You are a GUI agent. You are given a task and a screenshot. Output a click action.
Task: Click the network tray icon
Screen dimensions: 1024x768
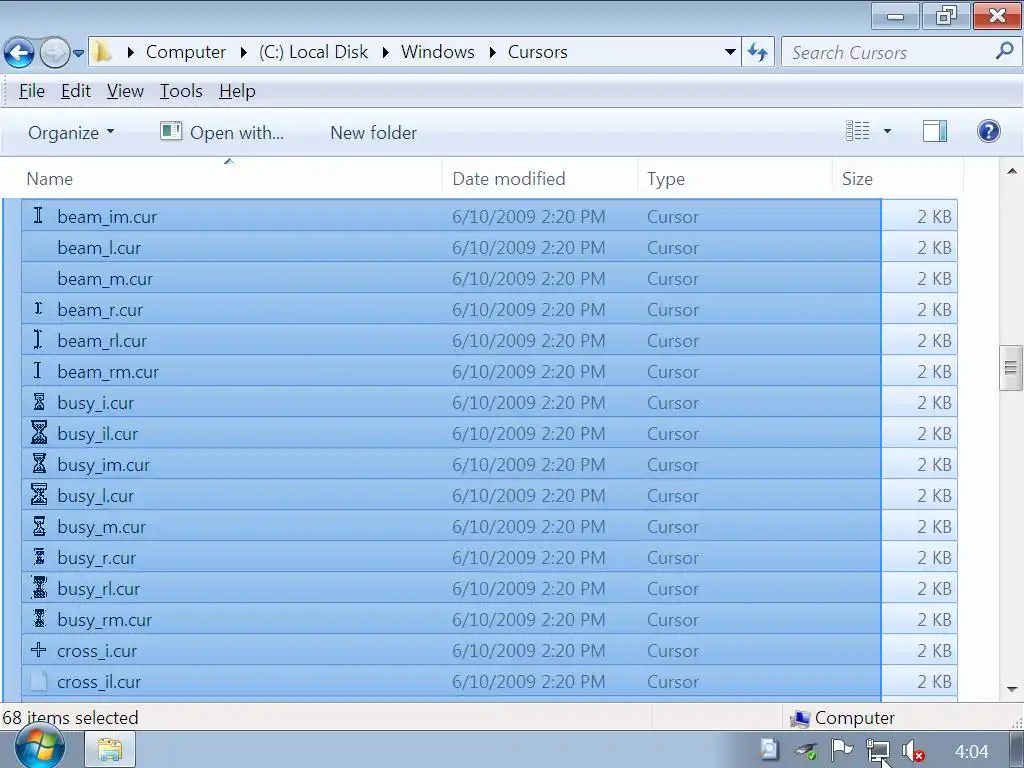[x=878, y=751]
